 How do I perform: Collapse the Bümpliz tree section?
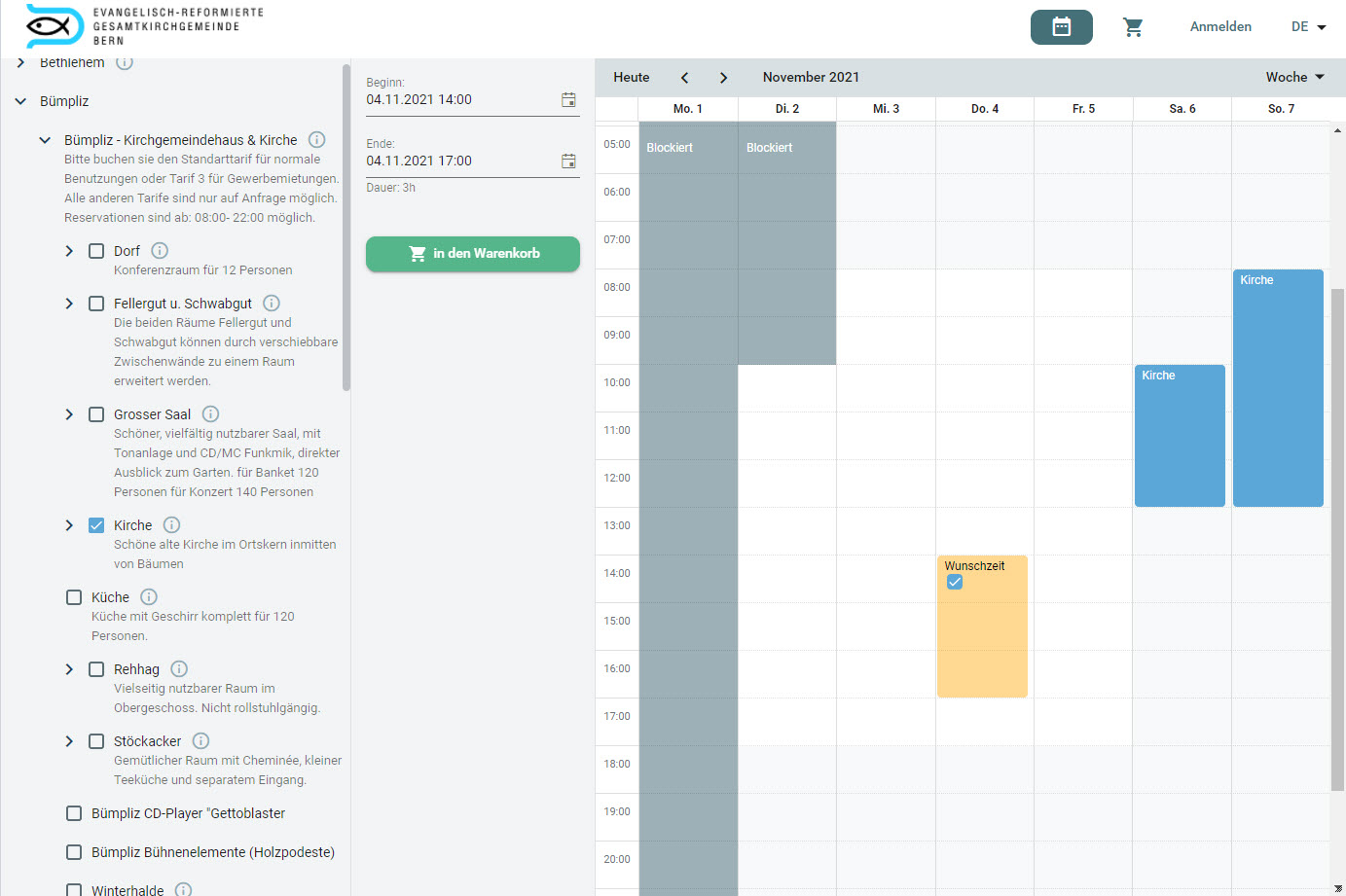(x=20, y=101)
